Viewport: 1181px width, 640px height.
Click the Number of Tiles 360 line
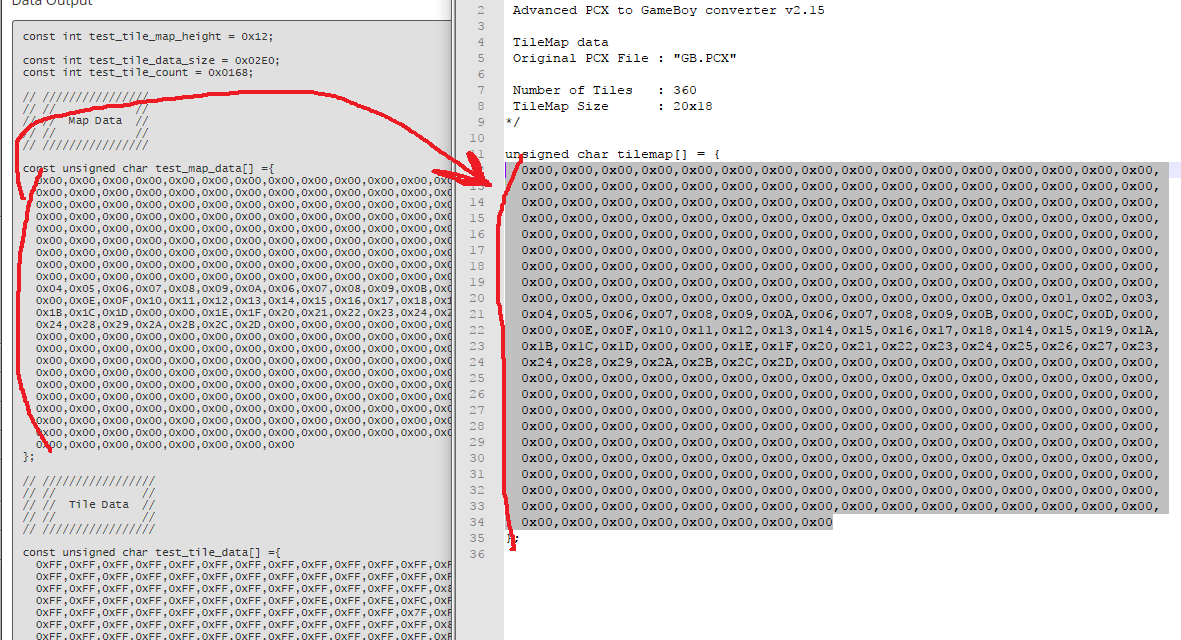(604, 90)
